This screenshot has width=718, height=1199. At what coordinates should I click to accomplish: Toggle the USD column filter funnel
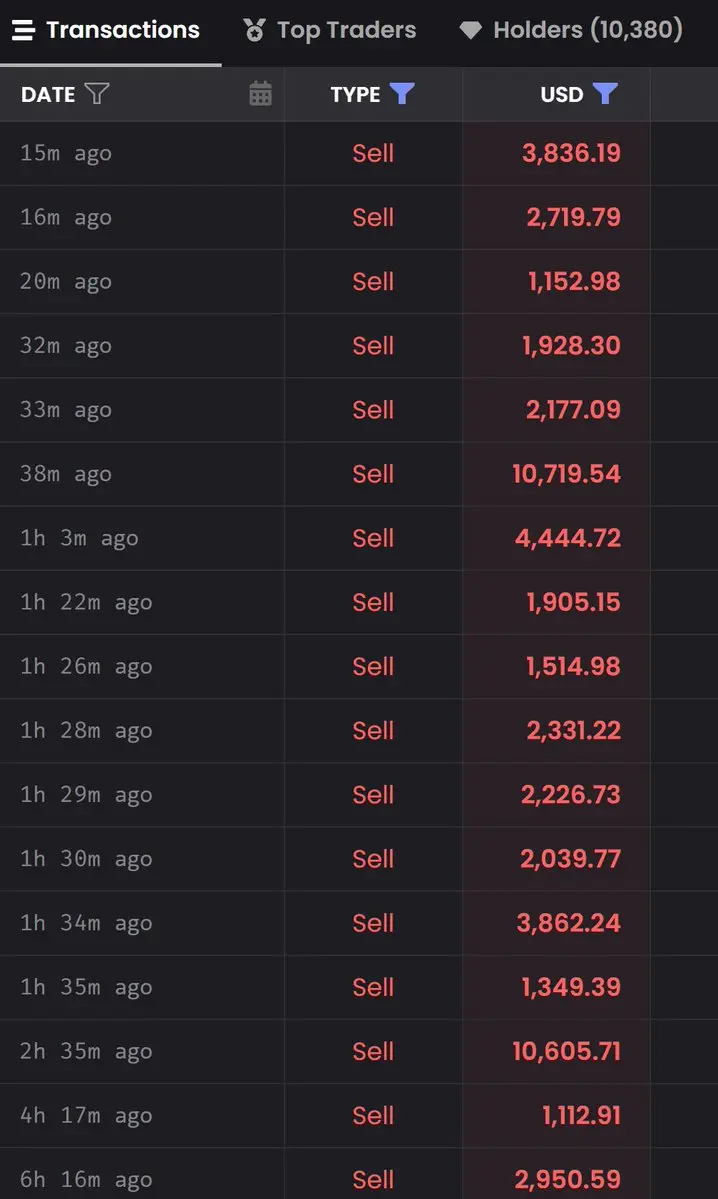click(x=605, y=93)
